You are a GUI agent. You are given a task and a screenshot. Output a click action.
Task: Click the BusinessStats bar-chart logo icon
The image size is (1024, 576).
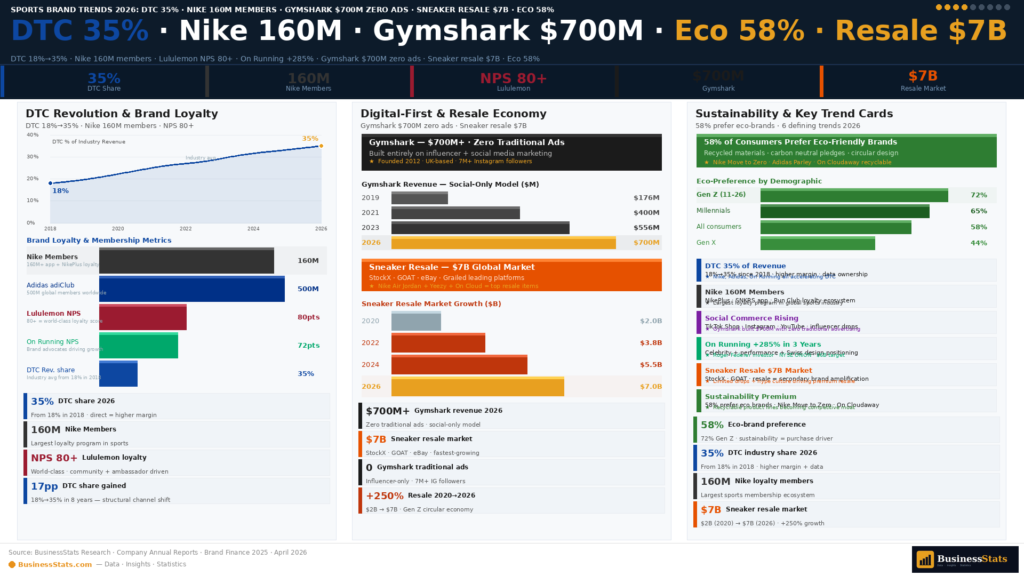(x=925, y=560)
